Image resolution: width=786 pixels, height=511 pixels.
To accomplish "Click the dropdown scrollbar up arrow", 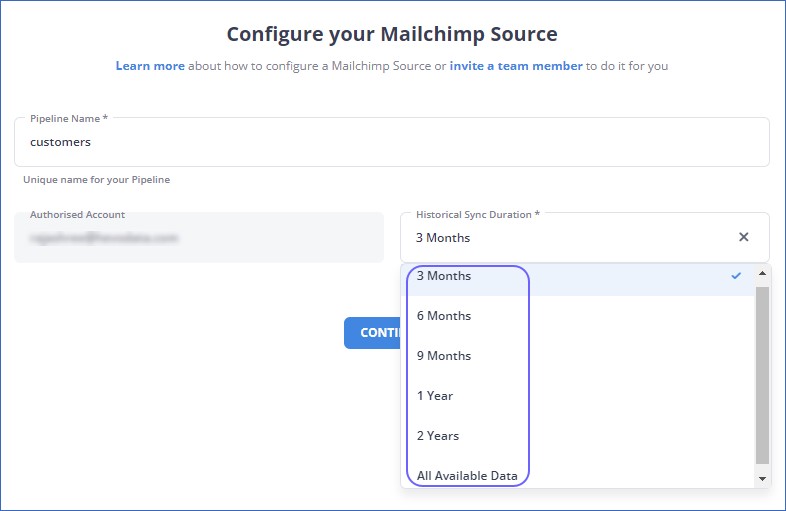I will (x=762, y=273).
